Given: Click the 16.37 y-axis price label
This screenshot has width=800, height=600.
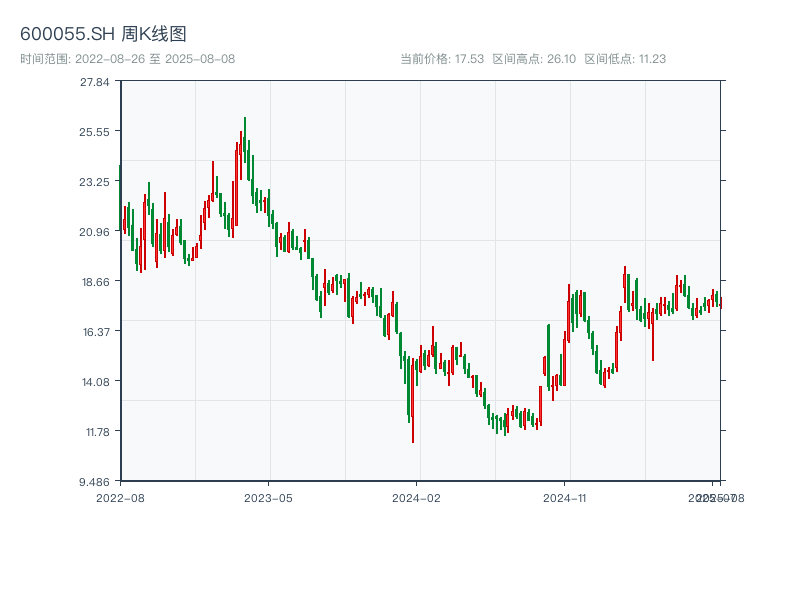Looking at the screenshot, I should click(96, 331).
